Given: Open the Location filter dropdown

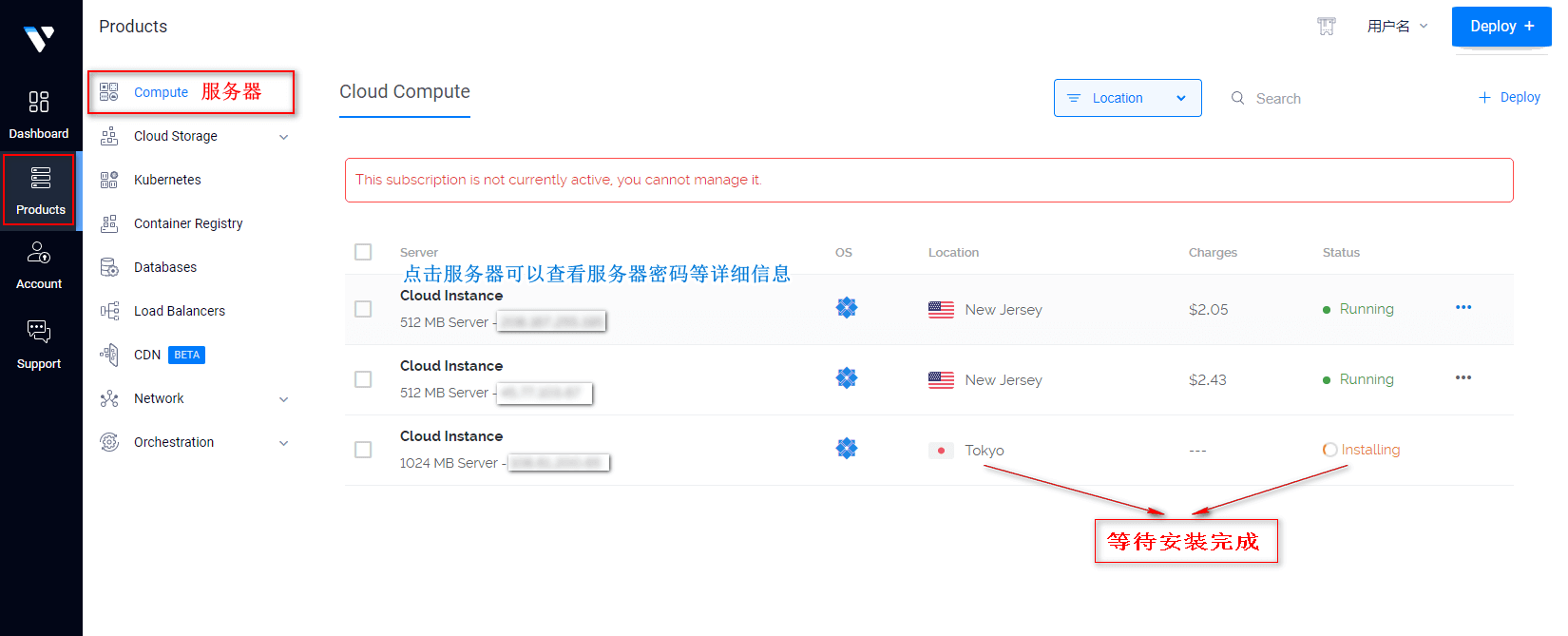Looking at the screenshot, I should click(x=1127, y=98).
